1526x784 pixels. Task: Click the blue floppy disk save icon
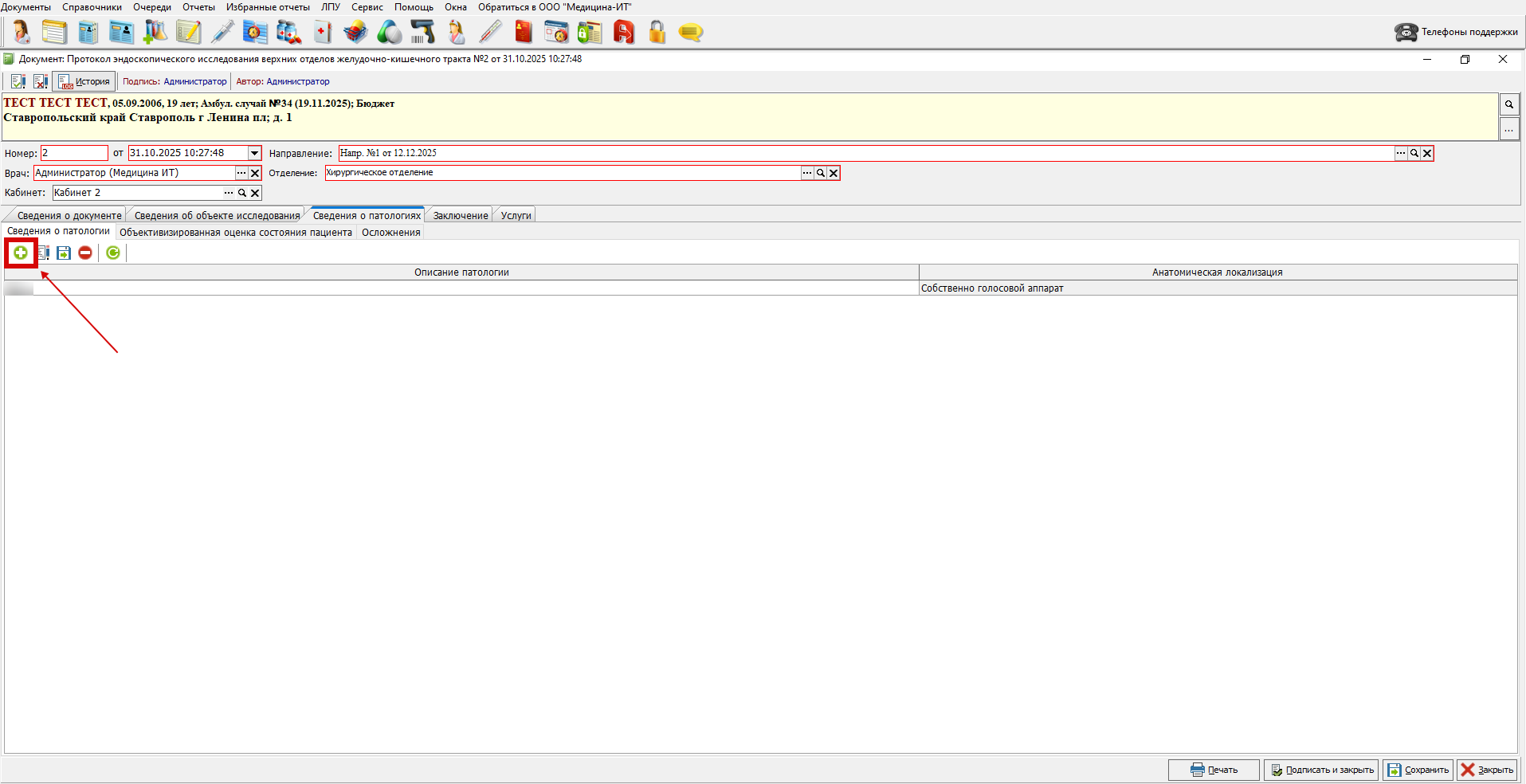64,253
